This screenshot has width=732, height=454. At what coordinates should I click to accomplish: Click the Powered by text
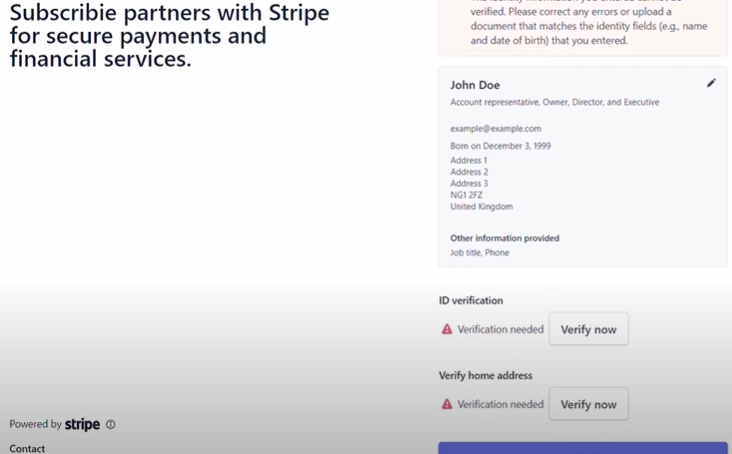(x=35, y=424)
